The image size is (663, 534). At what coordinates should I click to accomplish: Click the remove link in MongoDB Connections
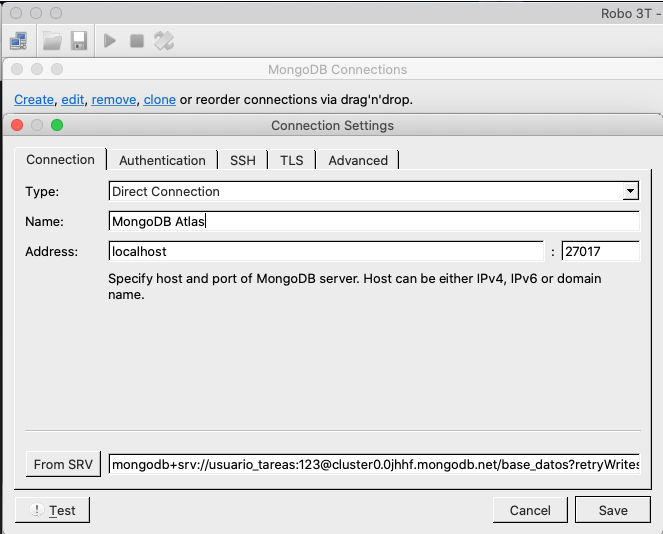click(x=114, y=99)
